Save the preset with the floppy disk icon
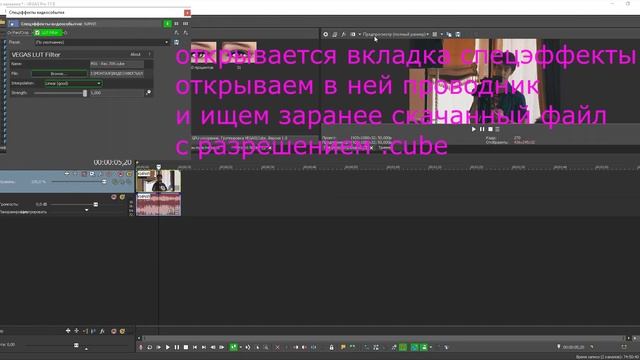 click(x=176, y=42)
